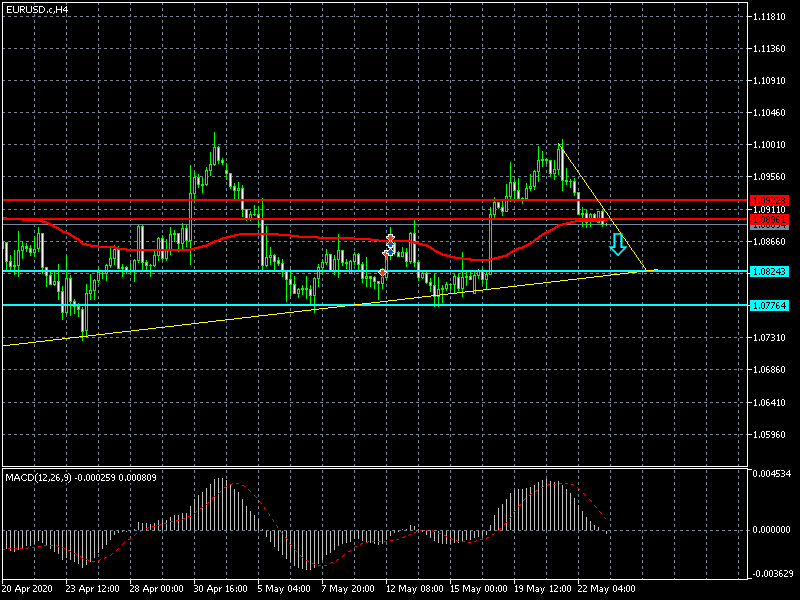
Task: Click the 1.11810 price on the scale
Action: [770, 17]
